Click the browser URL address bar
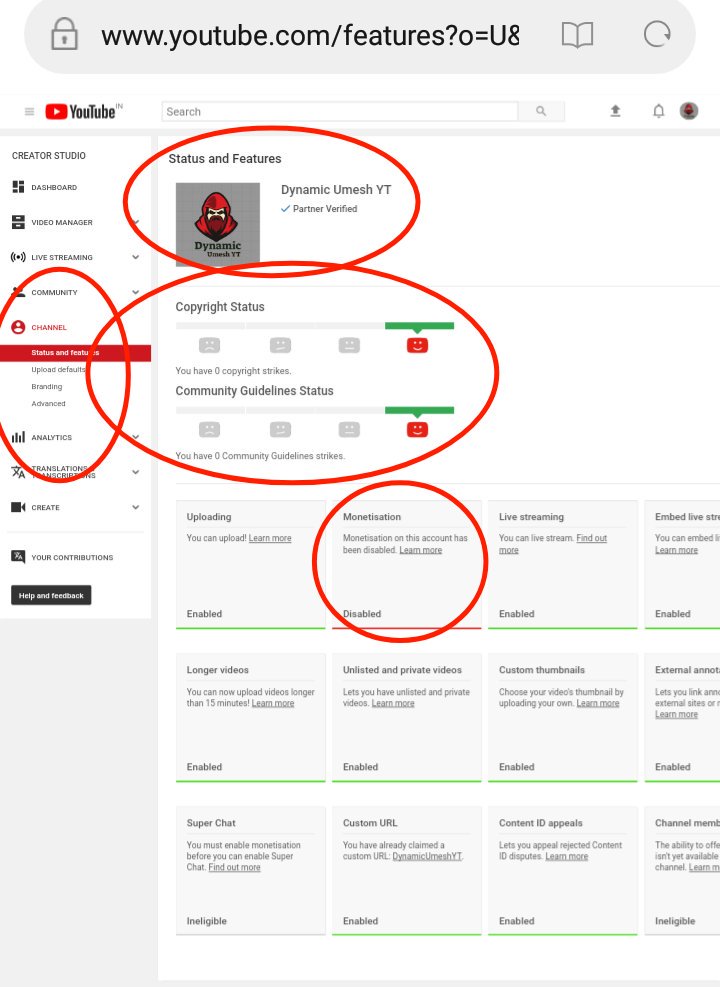Viewport: 720px width, 987px height. tap(310, 35)
